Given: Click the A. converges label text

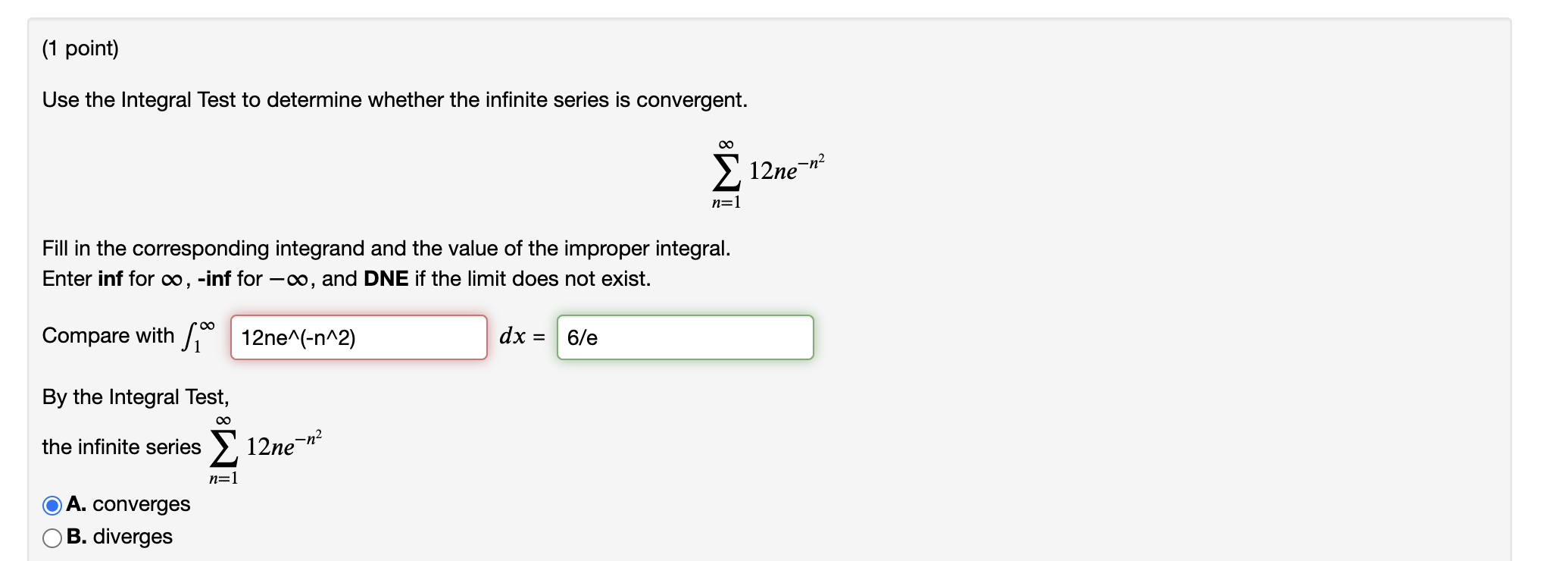Looking at the screenshot, I should coord(127,504).
